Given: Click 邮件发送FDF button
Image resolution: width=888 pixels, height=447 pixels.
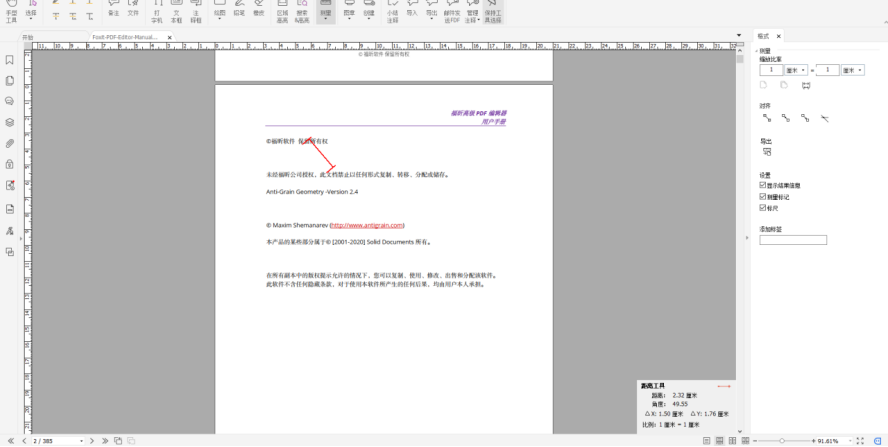Looking at the screenshot, I should (451, 11).
